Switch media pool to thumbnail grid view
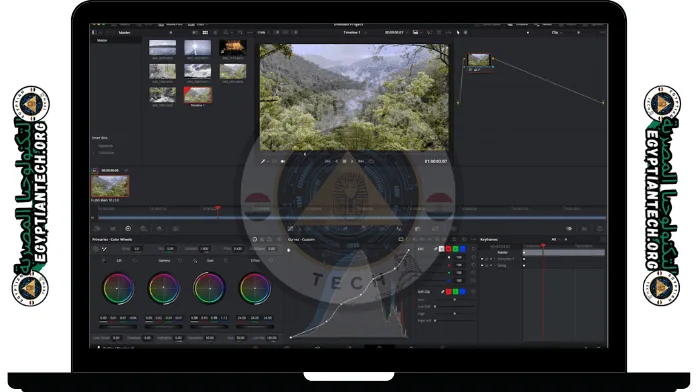 (205, 32)
